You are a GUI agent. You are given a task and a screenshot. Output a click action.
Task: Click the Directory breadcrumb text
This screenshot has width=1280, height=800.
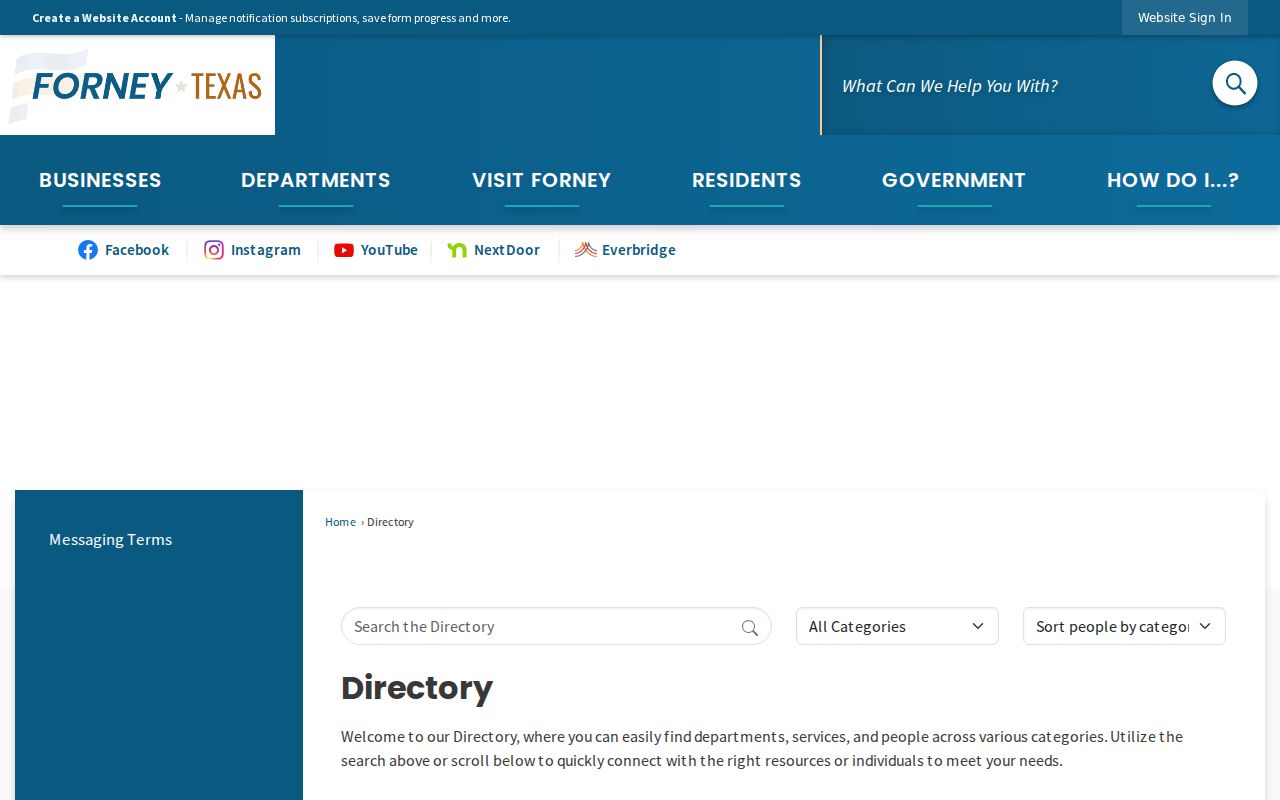point(390,522)
